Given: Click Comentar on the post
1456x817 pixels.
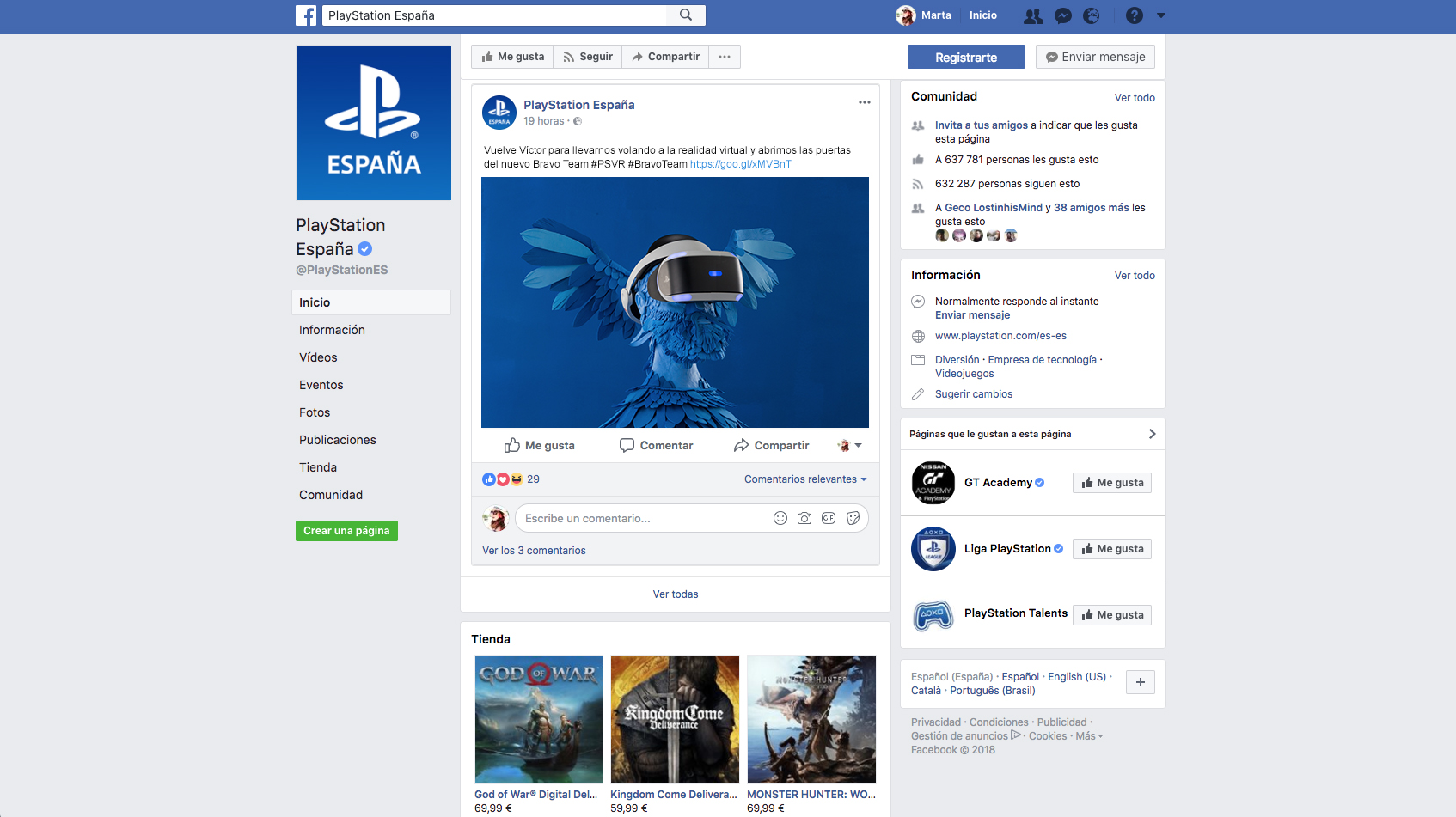Looking at the screenshot, I should [656, 445].
